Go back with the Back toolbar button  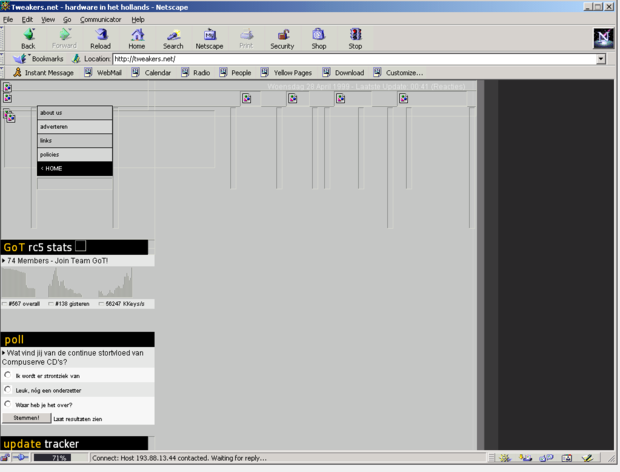click(28, 39)
